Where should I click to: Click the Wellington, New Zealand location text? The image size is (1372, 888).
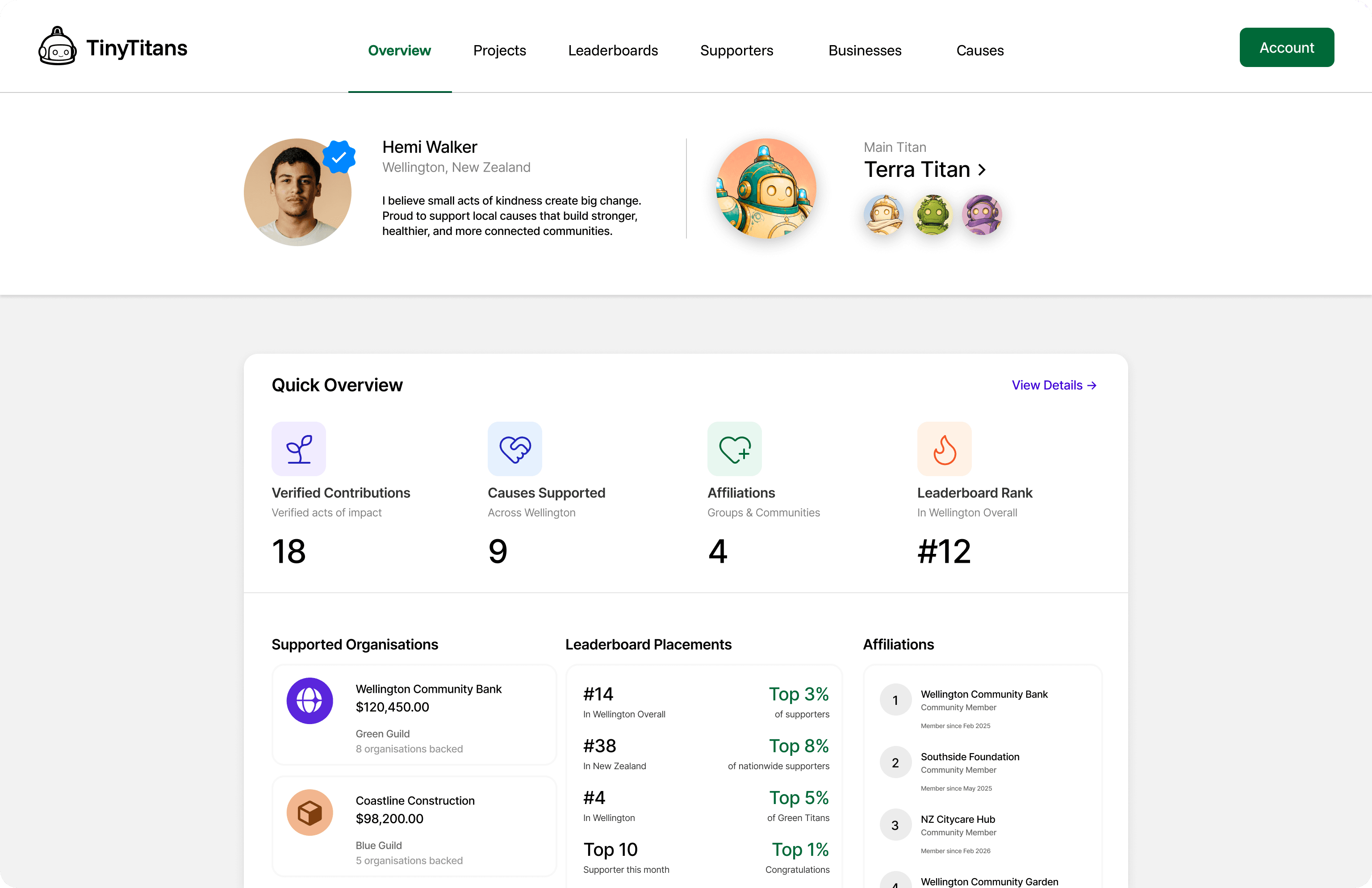click(x=456, y=167)
